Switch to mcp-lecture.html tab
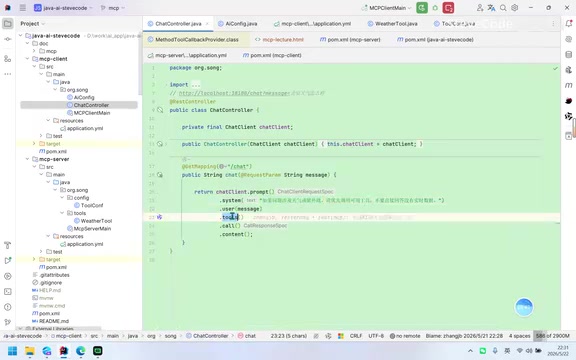 pyautogui.click(x=279, y=39)
